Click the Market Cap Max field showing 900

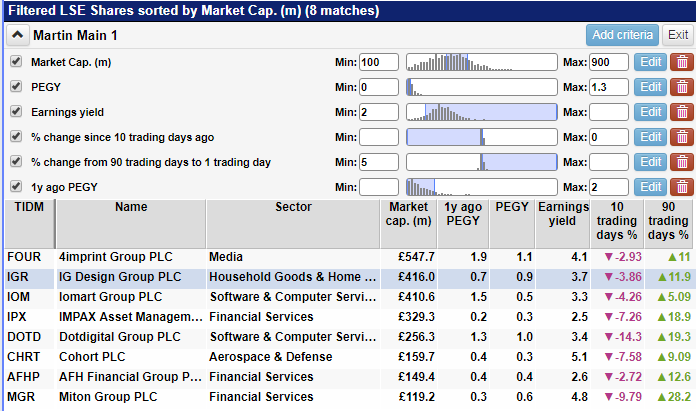609,62
